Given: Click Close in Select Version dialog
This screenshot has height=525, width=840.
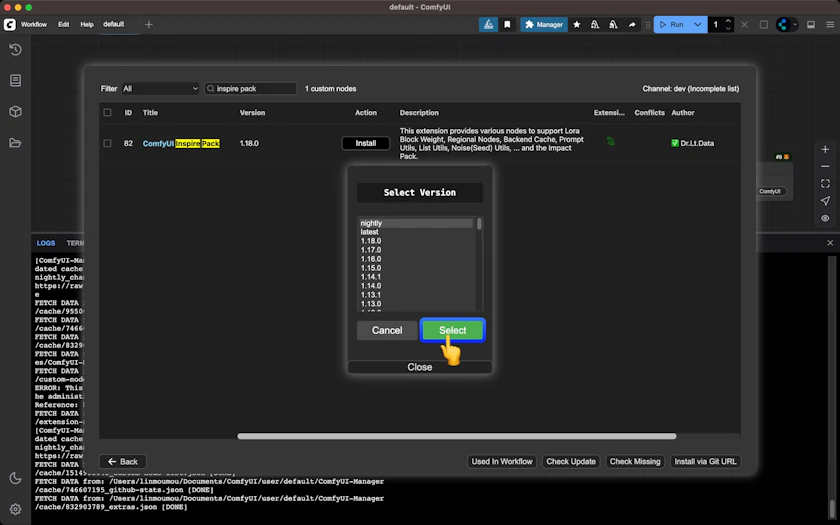Looking at the screenshot, I should pos(419,367).
